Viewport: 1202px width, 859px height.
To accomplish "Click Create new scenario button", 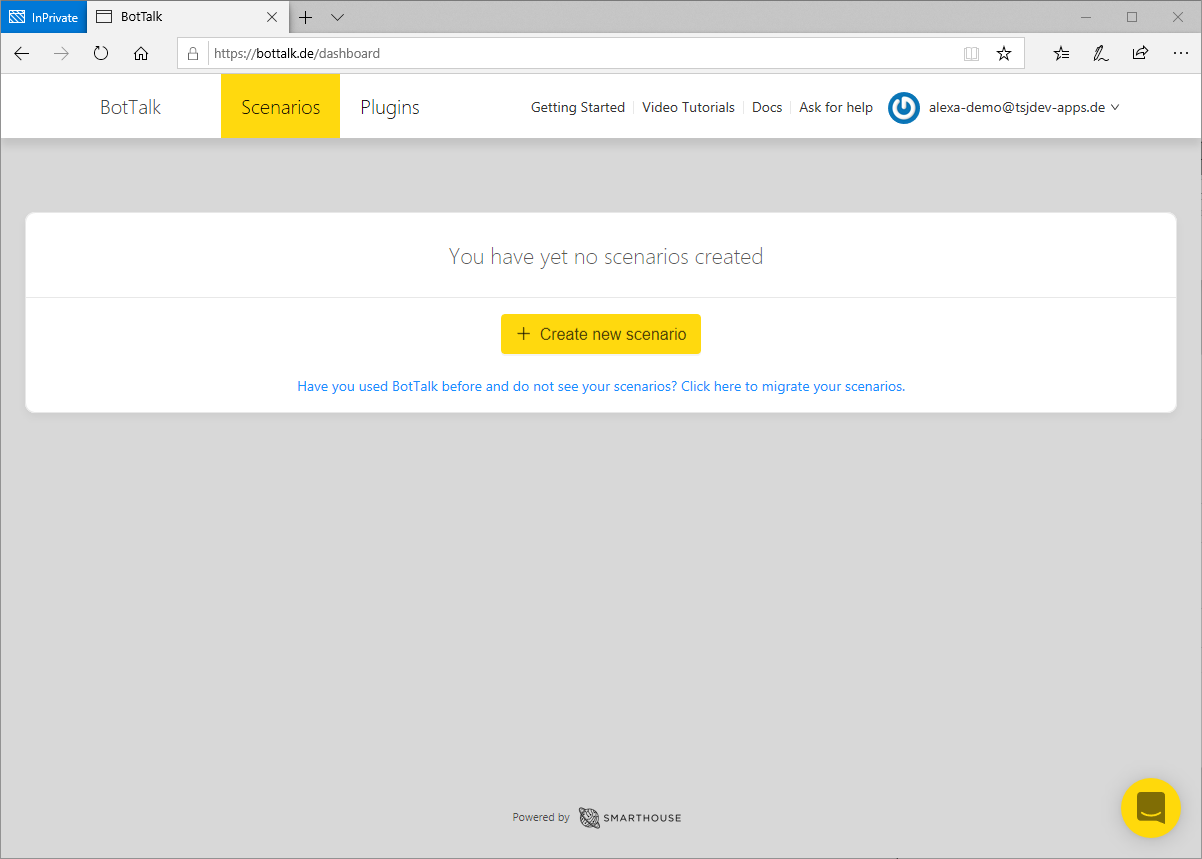I will click(601, 334).
